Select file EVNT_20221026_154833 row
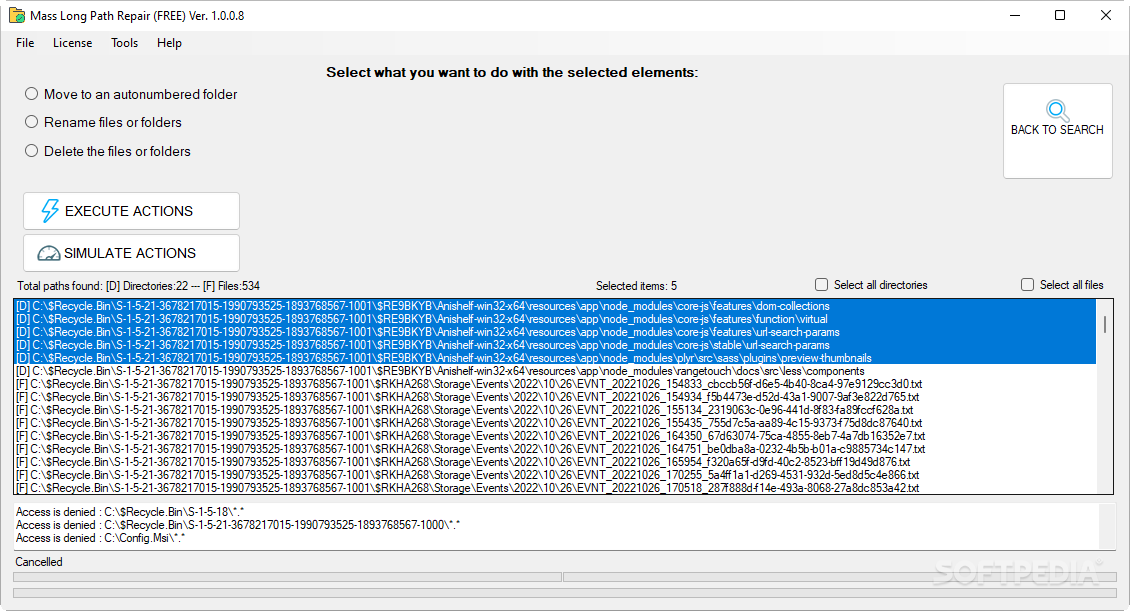 tap(555, 384)
